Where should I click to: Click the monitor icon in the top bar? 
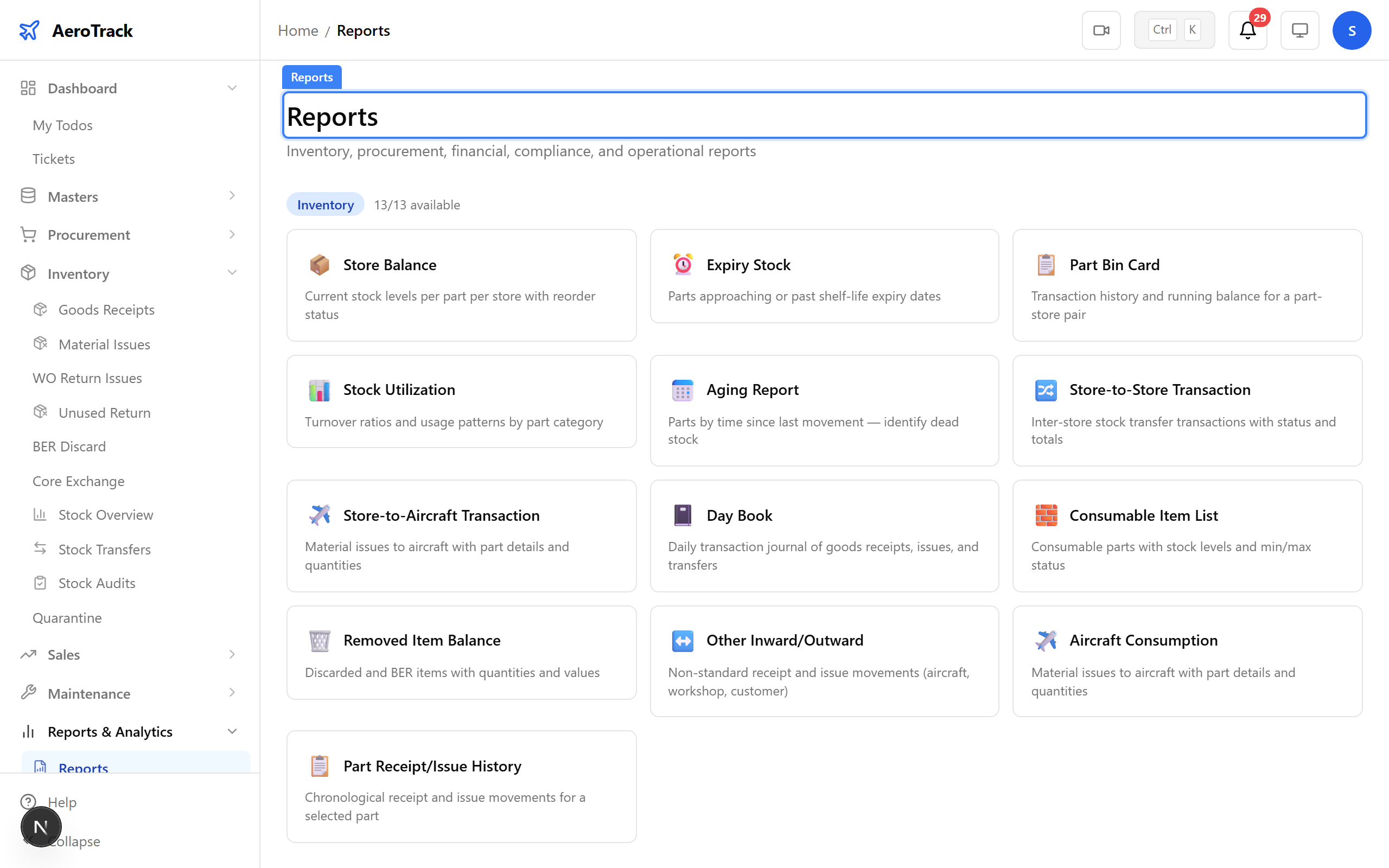coord(1299,30)
